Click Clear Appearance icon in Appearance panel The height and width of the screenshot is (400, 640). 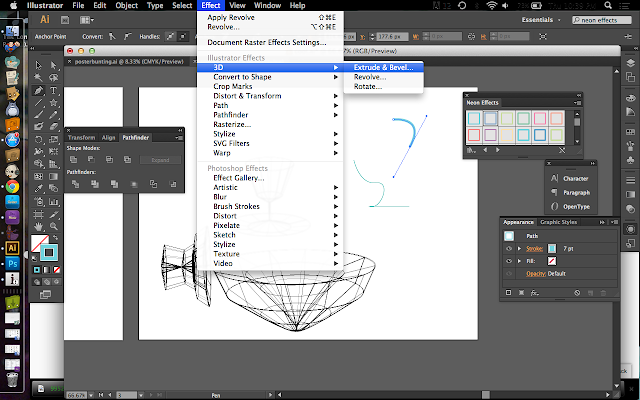tap(577, 293)
